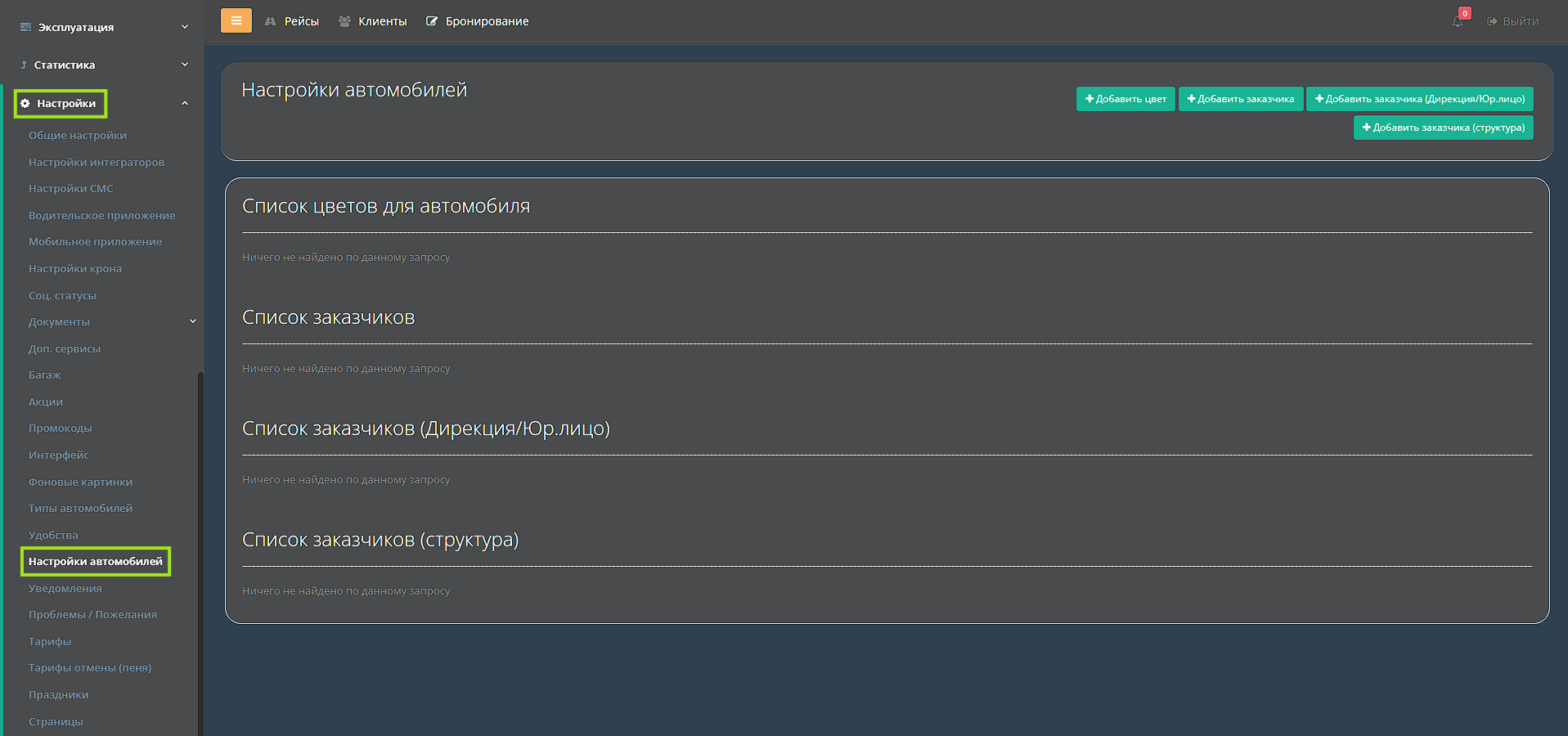Go to Типы автомобилей settings
1568x736 pixels.
pyautogui.click(x=80, y=509)
